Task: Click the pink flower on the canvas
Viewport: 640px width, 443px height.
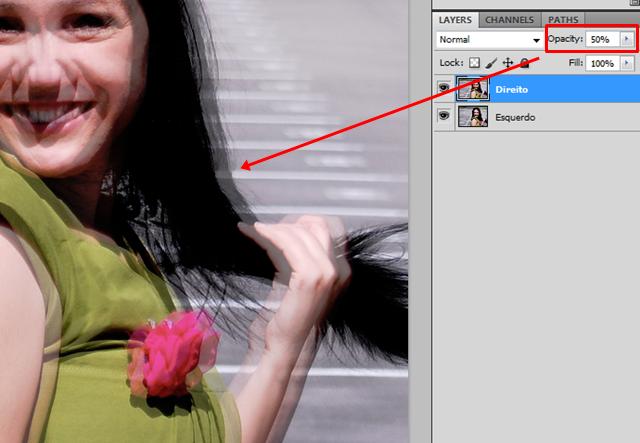Action: (166, 347)
